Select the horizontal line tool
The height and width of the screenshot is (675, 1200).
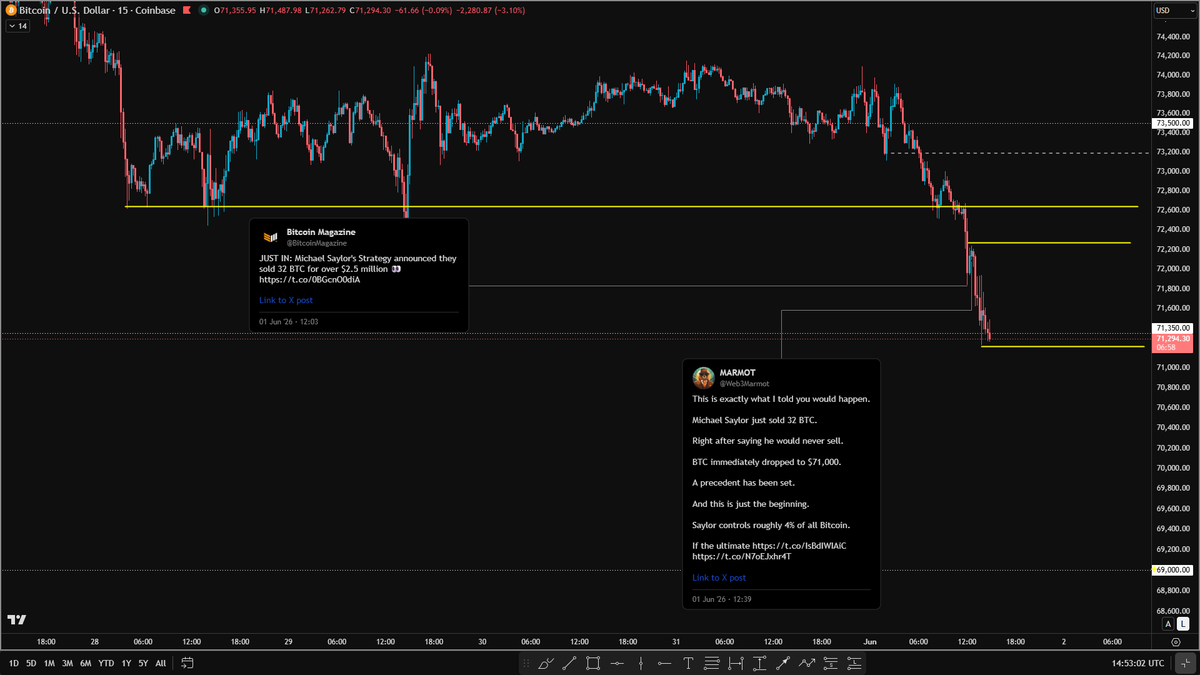(x=617, y=663)
